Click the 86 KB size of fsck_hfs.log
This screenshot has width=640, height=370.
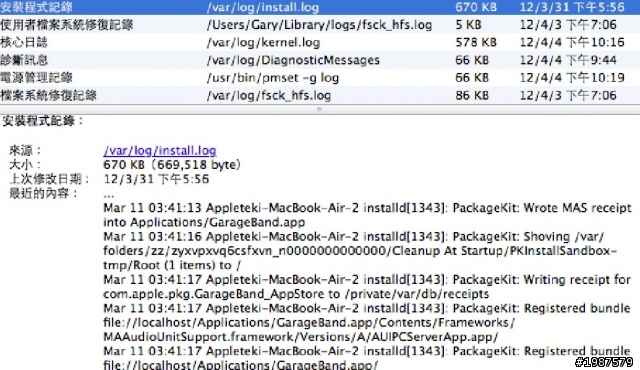[x=472, y=95]
